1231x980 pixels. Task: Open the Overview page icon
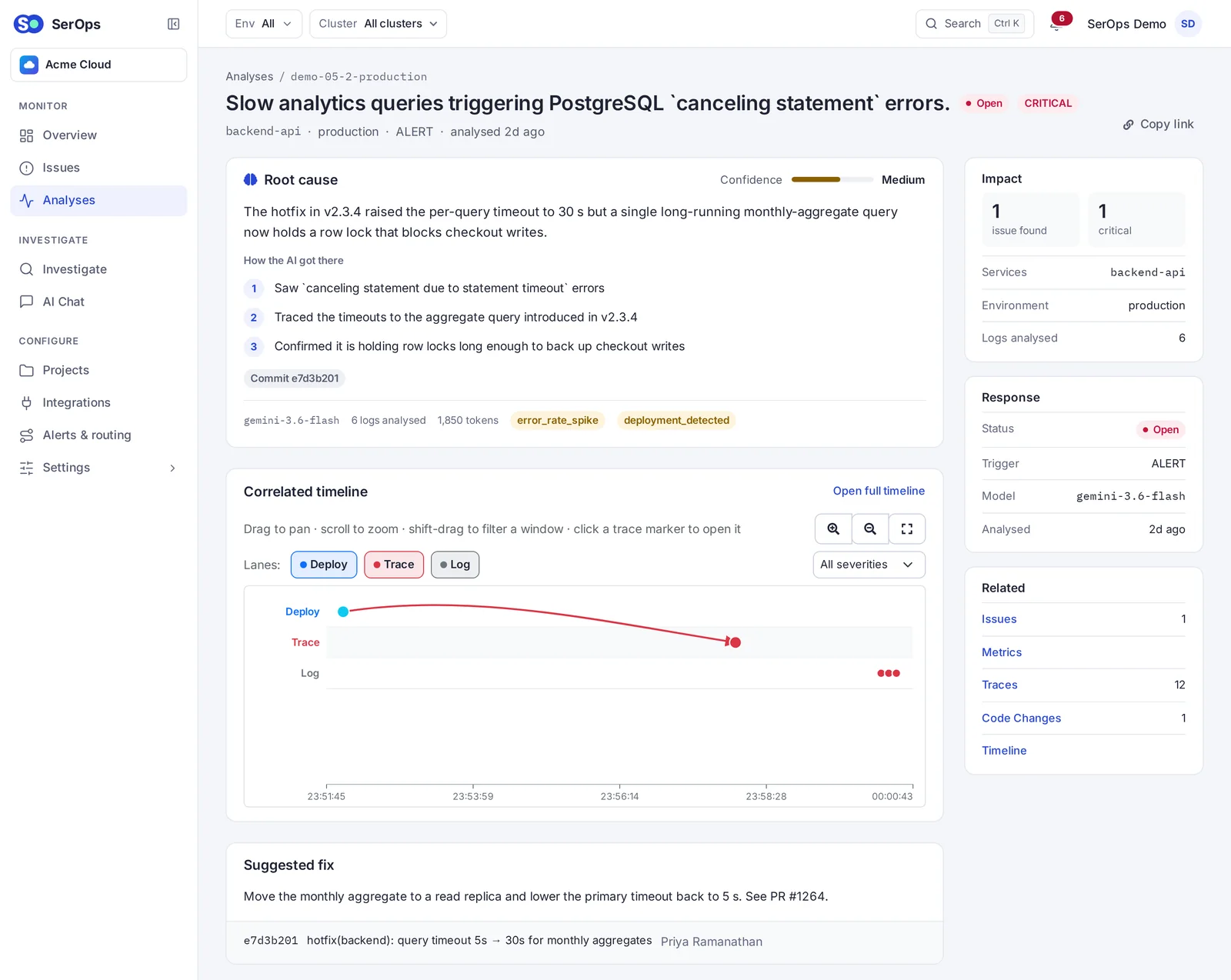tap(26, 135)
